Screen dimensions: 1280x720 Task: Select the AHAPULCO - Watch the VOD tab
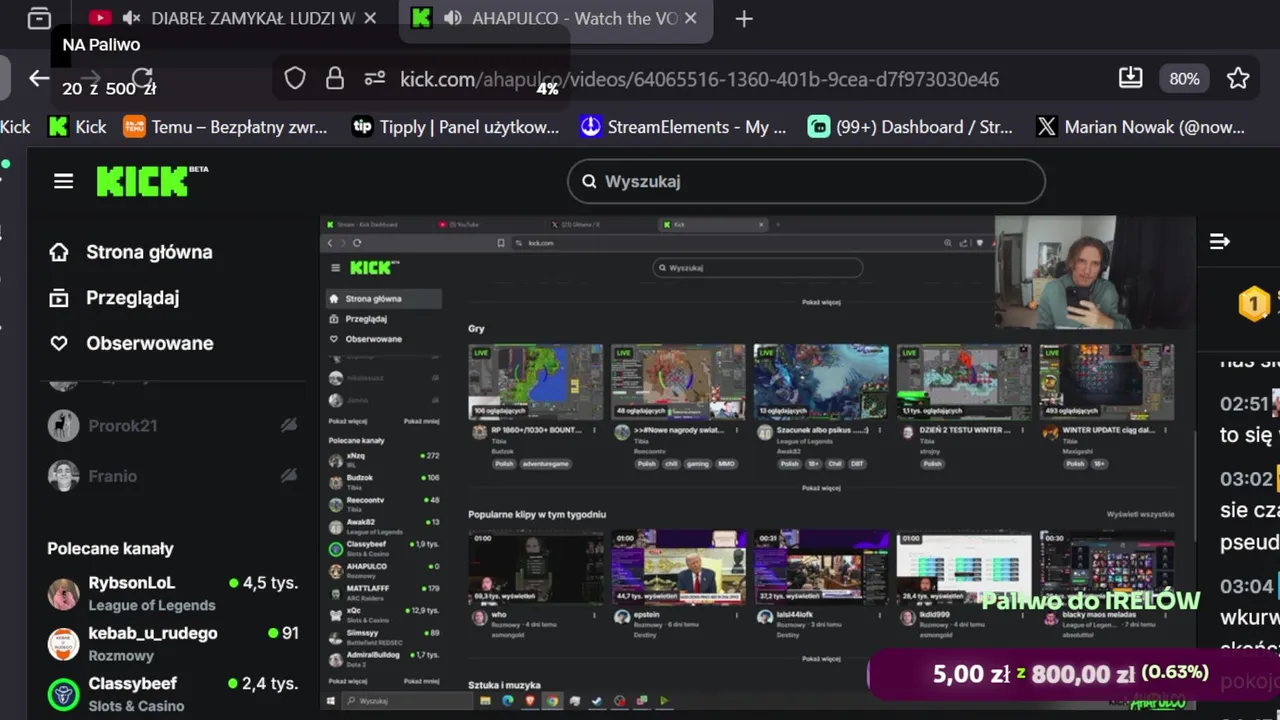coord(574,18)
